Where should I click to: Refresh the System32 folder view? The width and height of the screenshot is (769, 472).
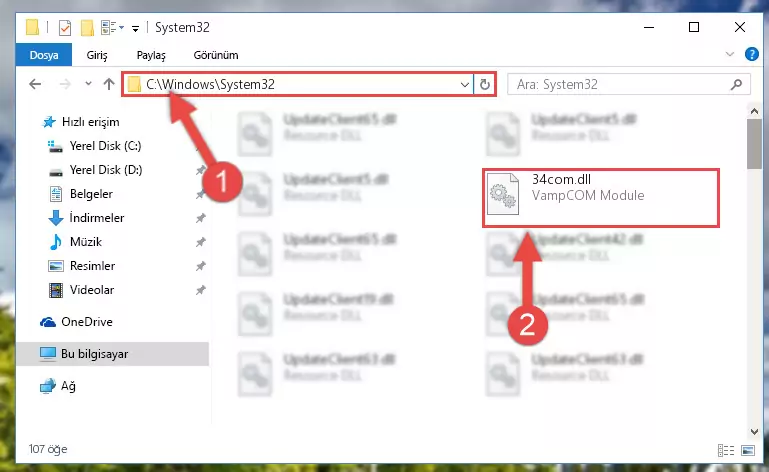tap(485, 84)
